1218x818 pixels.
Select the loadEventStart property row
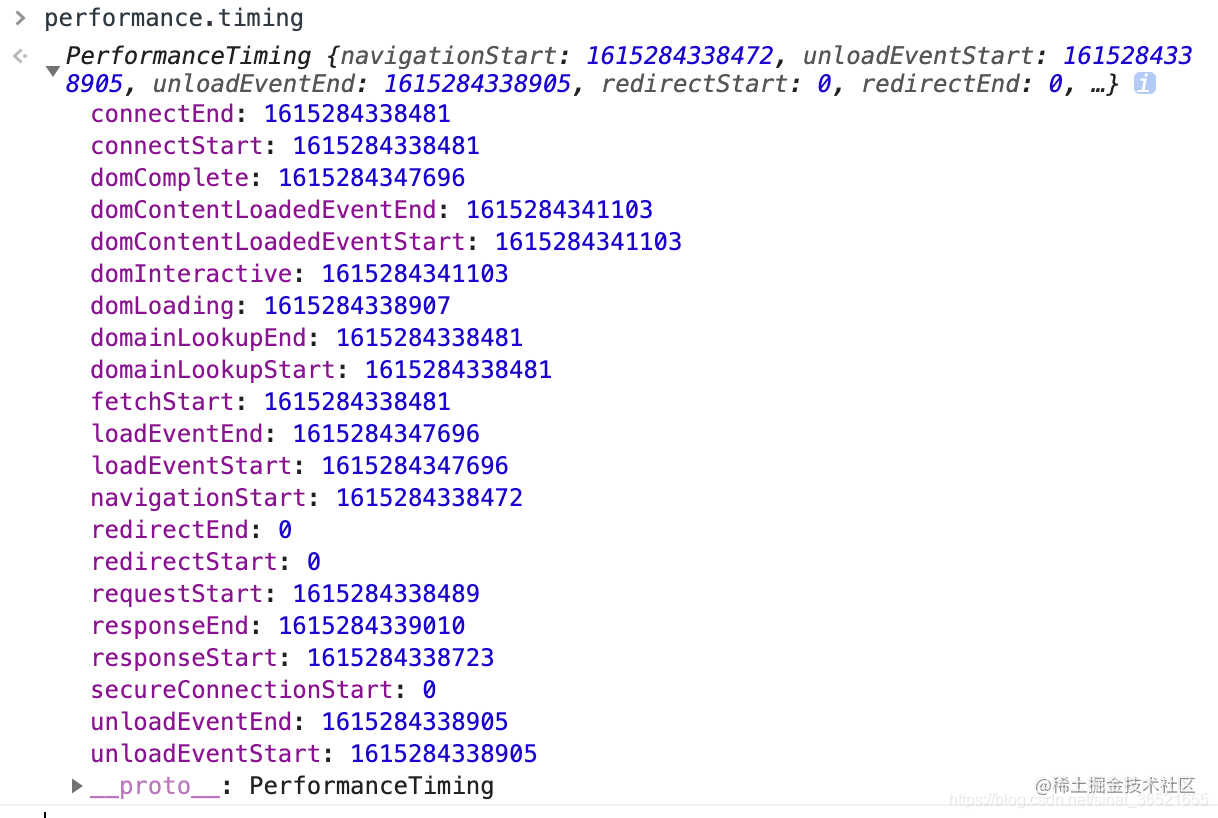point(300,466)
